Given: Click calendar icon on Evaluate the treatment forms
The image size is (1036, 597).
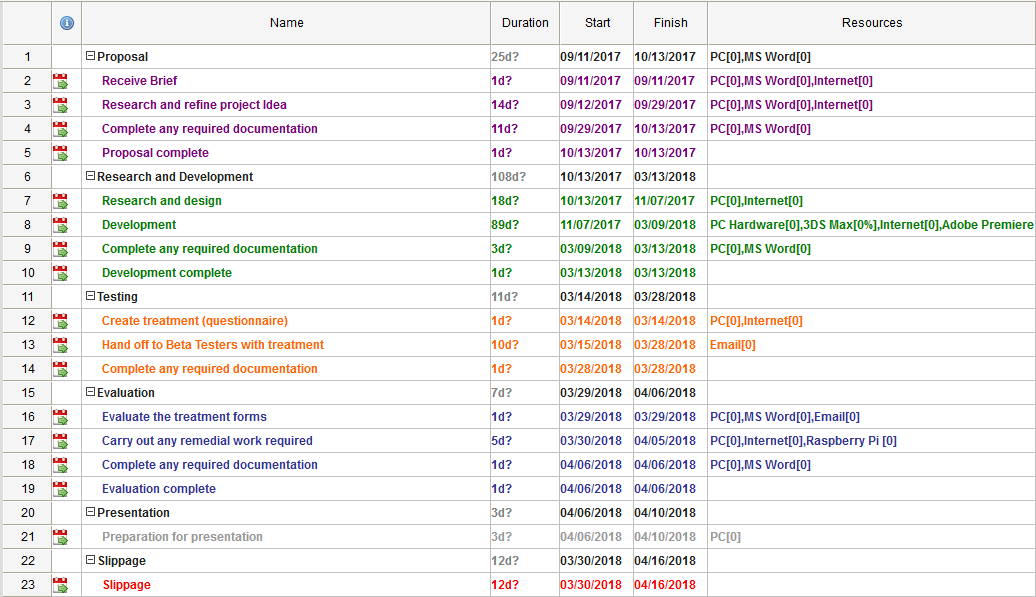Looking at the screenshot, I should (x=60, y=417).
